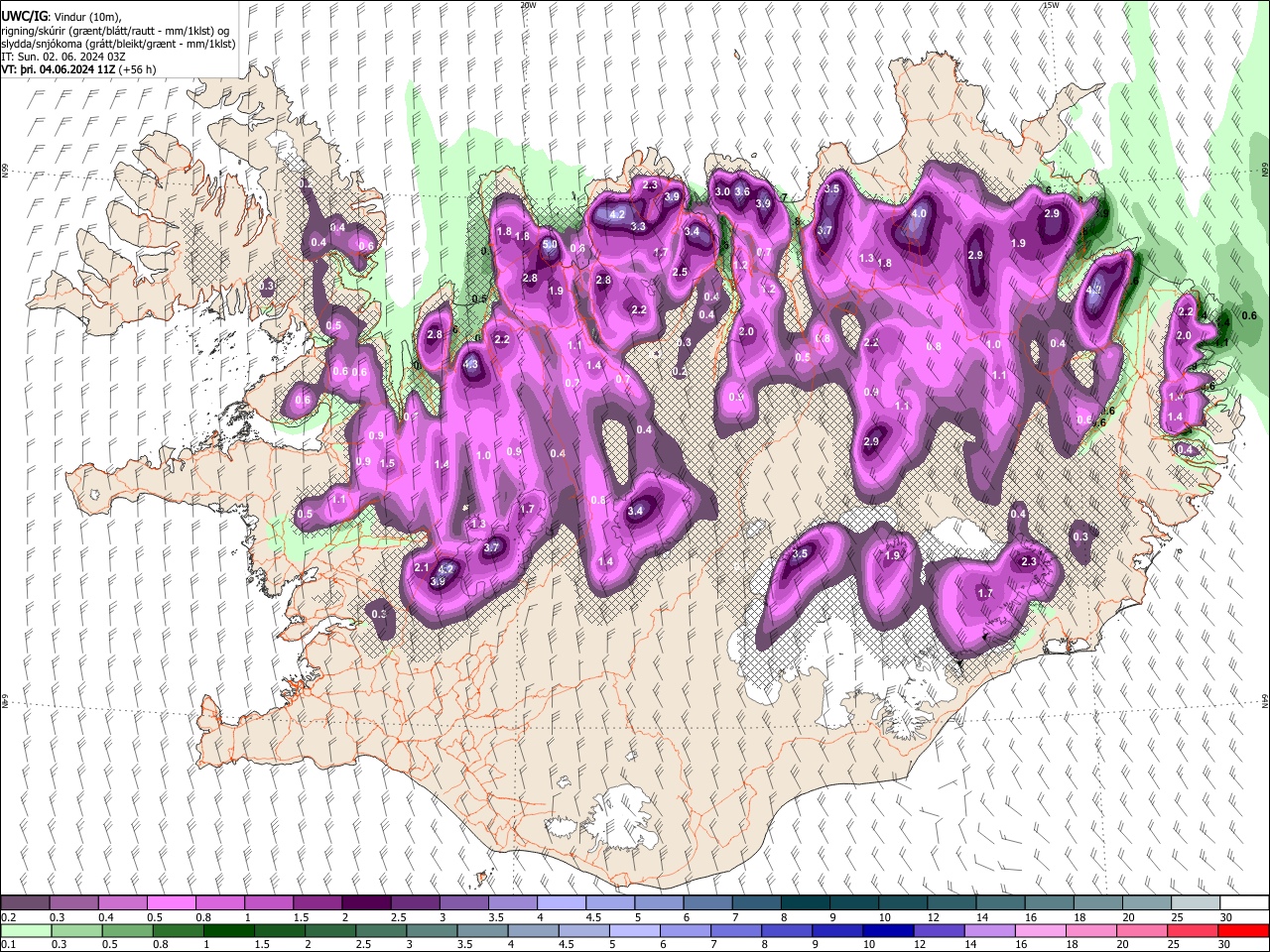Click the 'slydda/snjókoma' legend description line
This screenshot has width=1270, height=952.
(x=119, y=45)
